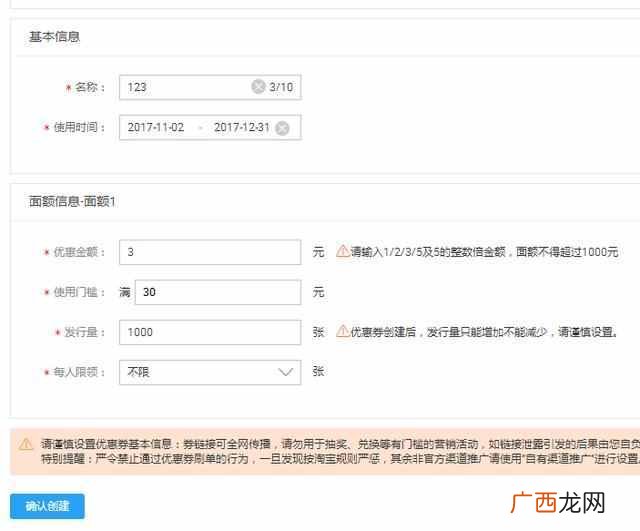Click the banner text 请谨慎设置优惠券基本信息
Screen dimensions: 640x531
[106, 444]
